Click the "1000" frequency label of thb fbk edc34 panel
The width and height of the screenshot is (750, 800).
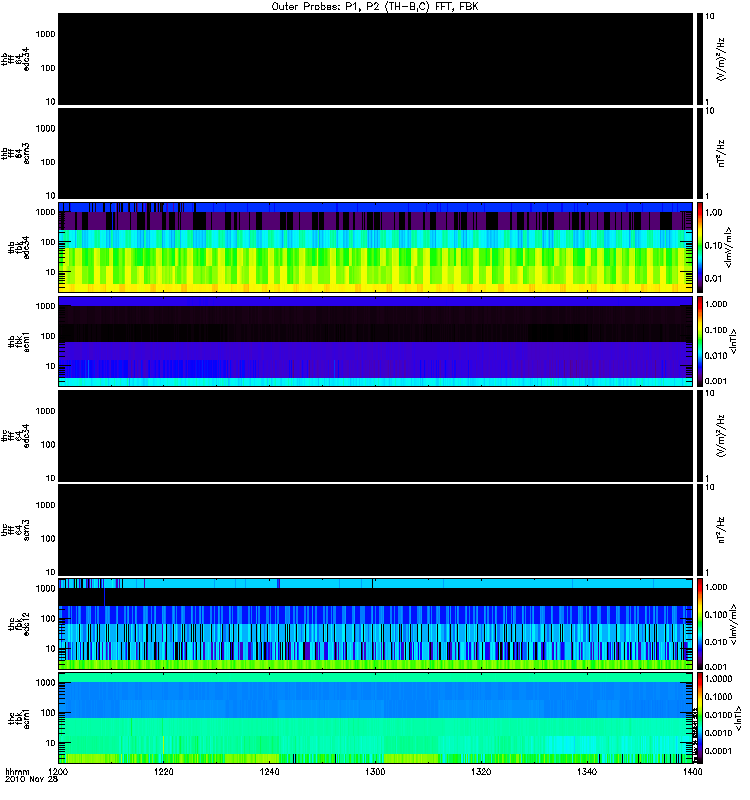[x=45, y=212]
